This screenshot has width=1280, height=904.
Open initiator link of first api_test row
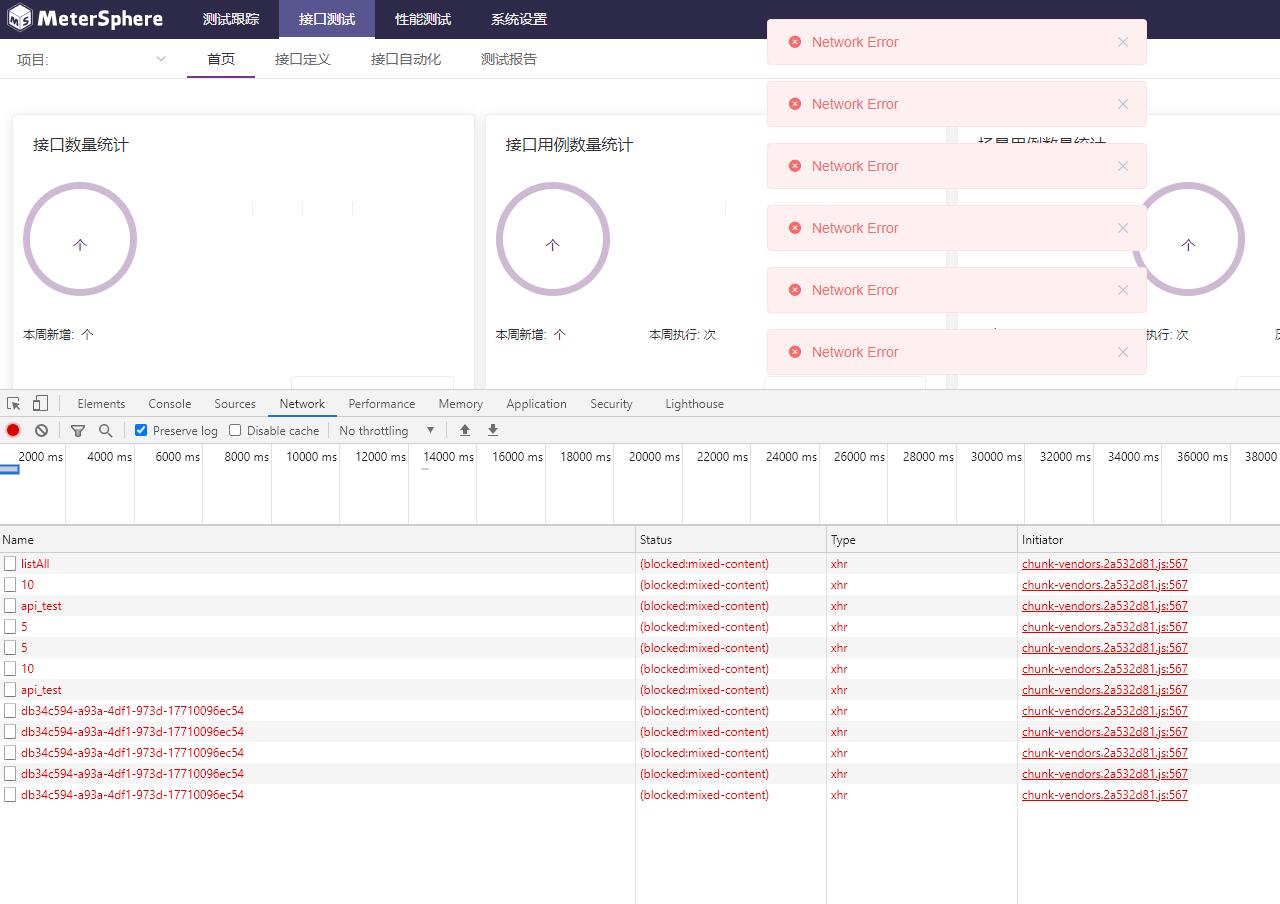pyautogui.click(x=1105, y=606)
